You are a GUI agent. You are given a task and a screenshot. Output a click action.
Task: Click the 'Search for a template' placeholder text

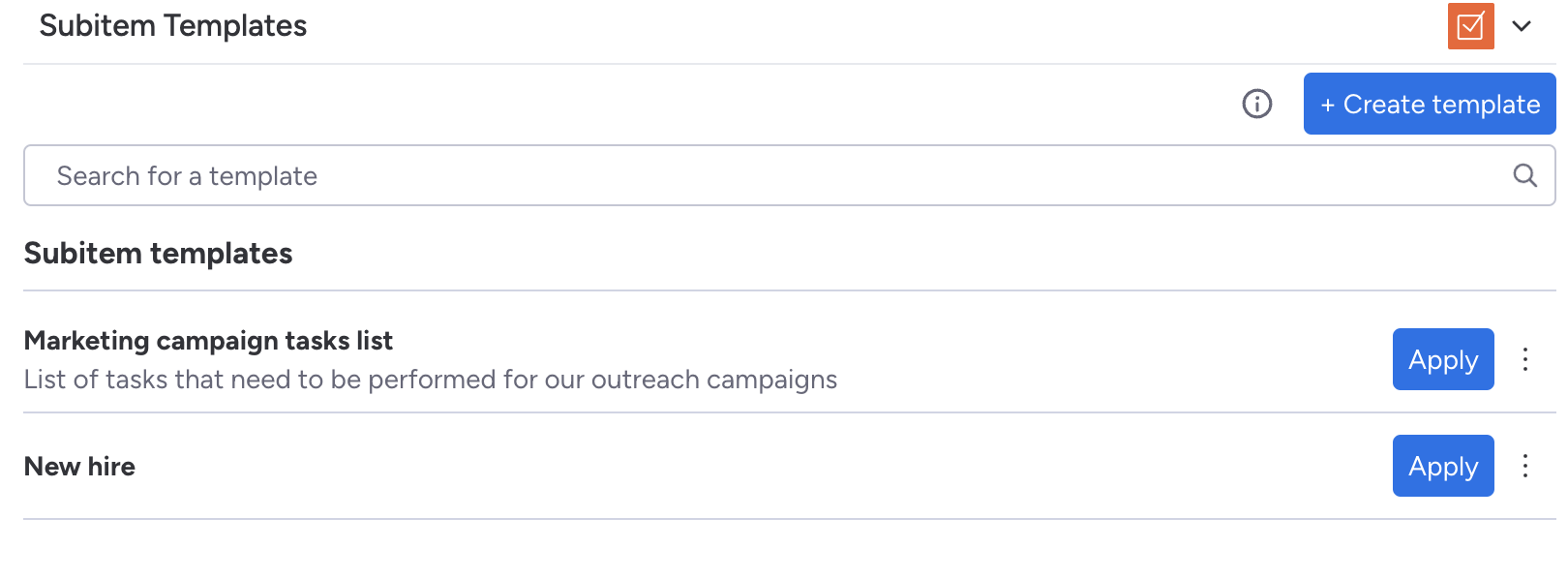coord(187,176)
